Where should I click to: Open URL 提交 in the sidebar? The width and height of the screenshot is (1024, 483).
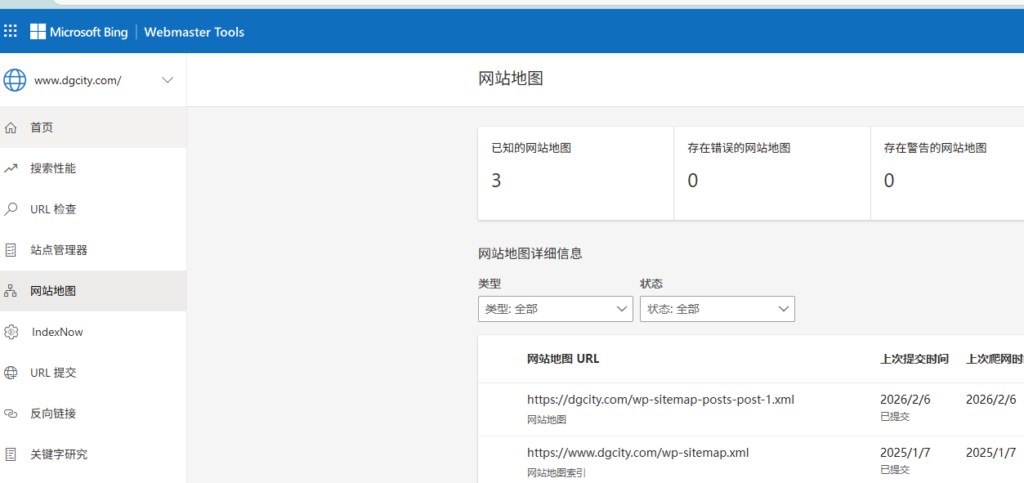point(93,373)
